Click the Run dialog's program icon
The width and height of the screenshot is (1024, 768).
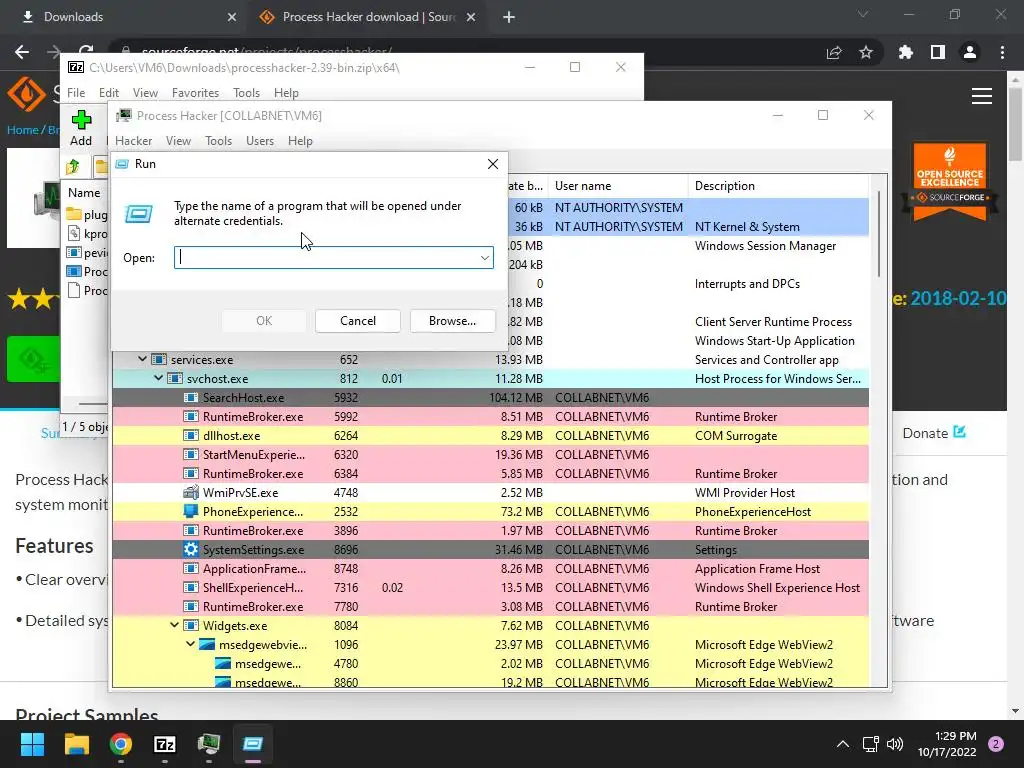[138, 214]
